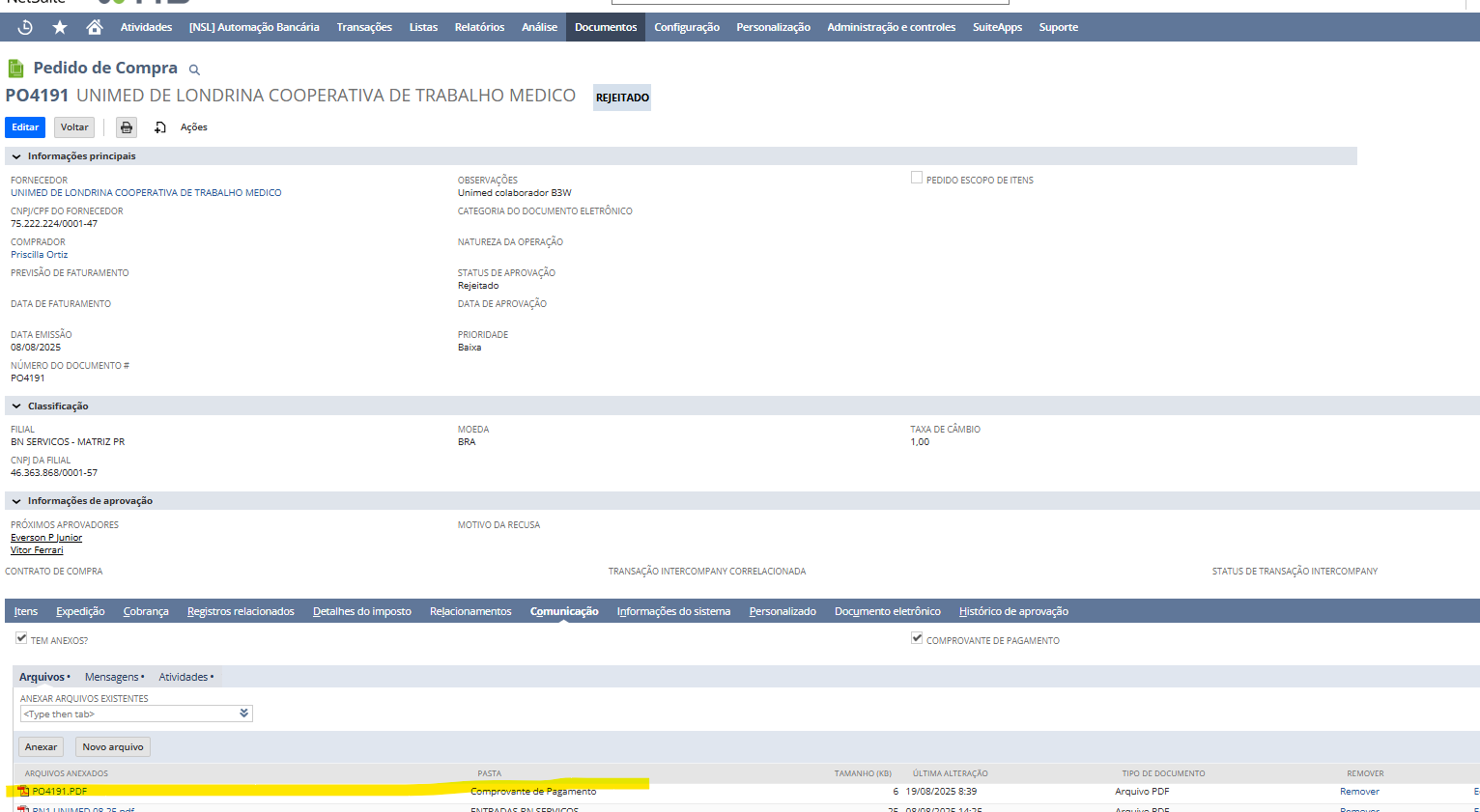
Task: Toggle the Tem Anexos checkbox
Action: (x=21, y=638)
